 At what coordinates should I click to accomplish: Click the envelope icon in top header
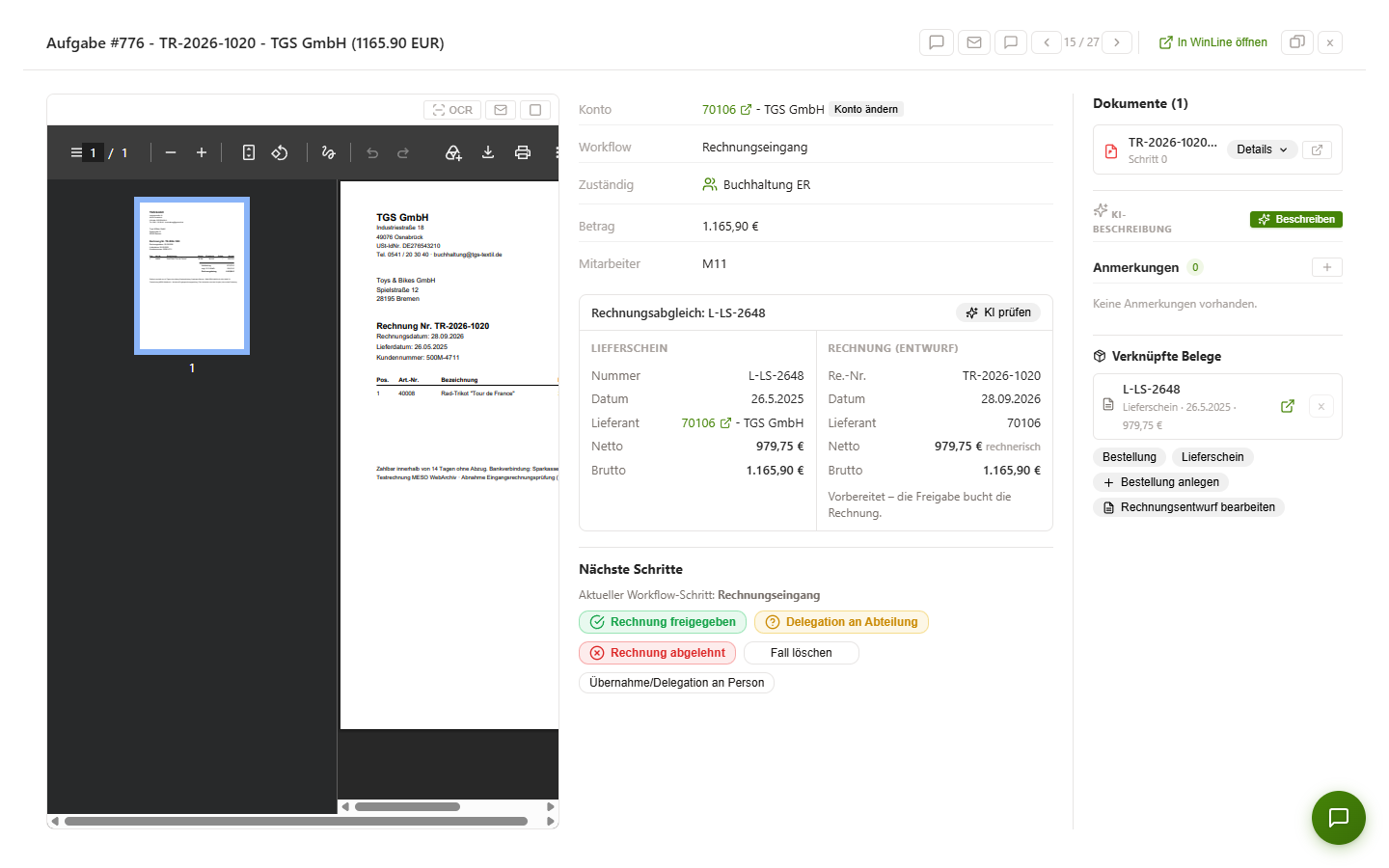974,42
